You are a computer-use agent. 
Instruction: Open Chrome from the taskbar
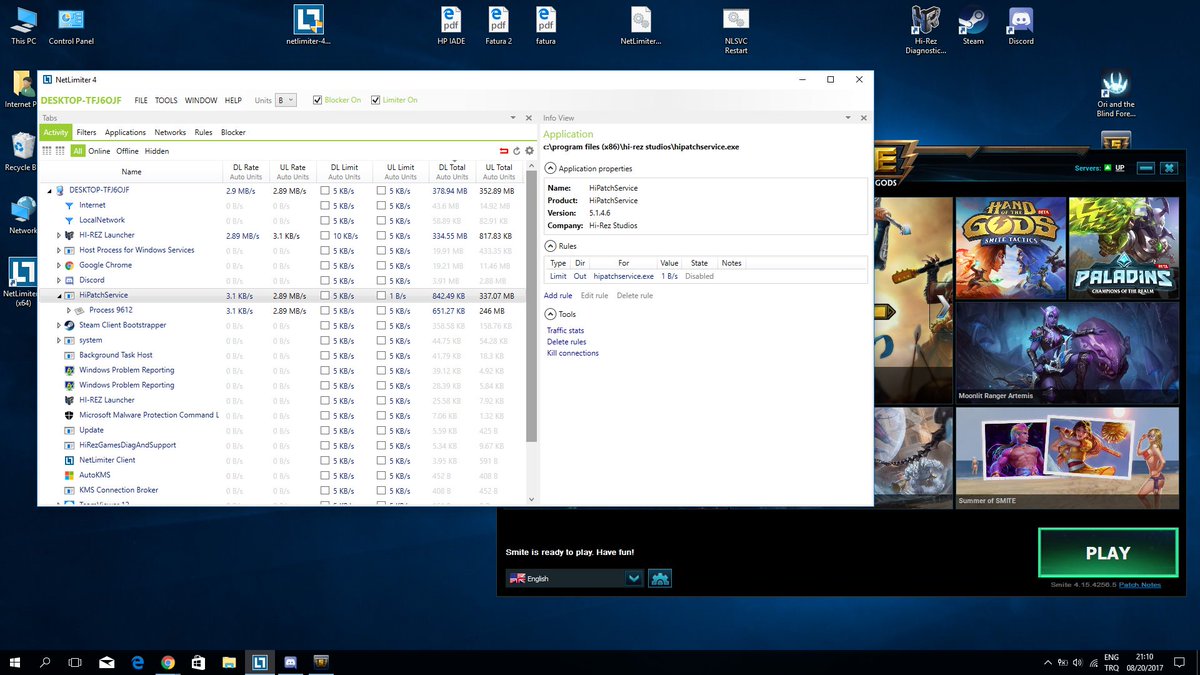[167, 662]
